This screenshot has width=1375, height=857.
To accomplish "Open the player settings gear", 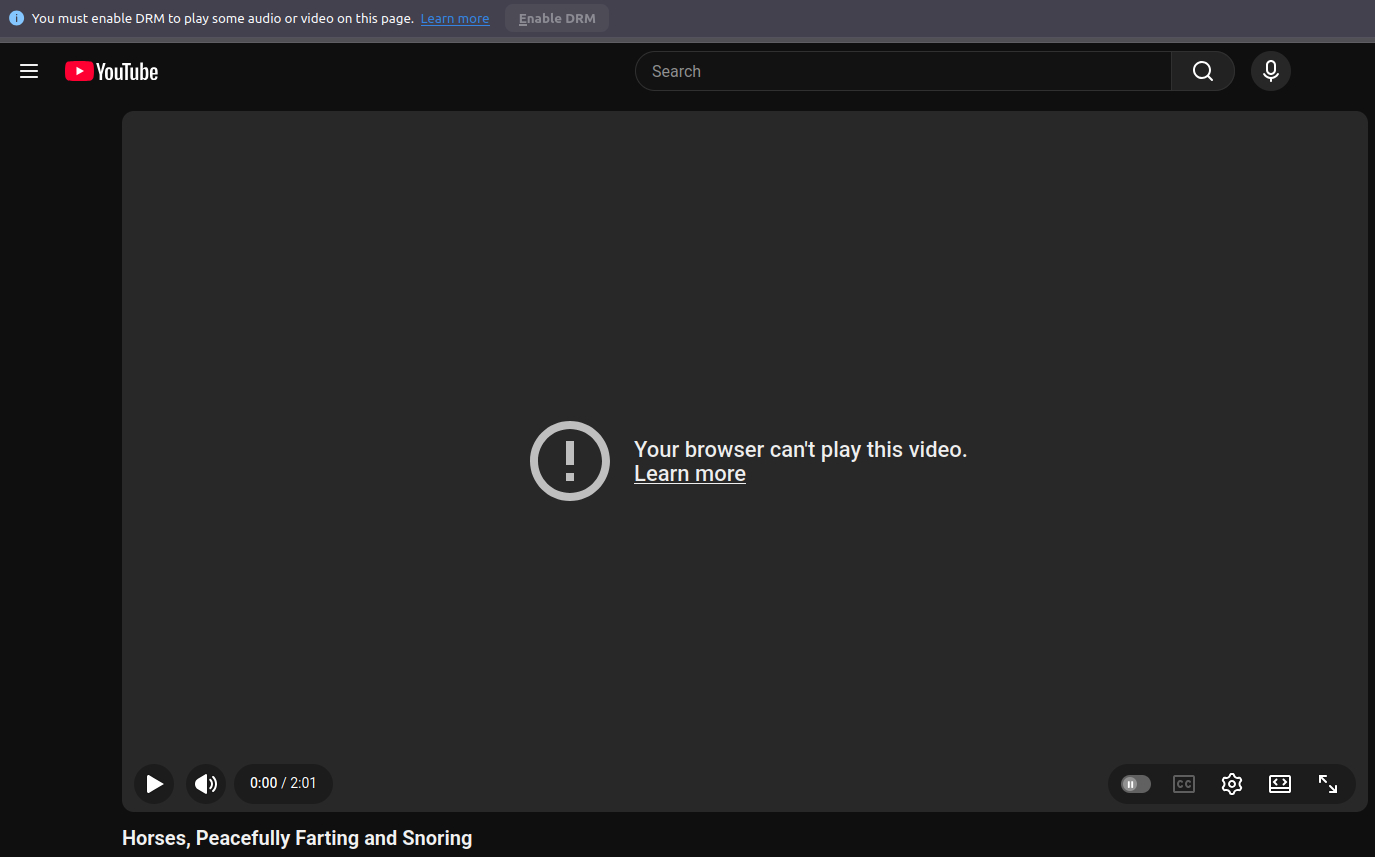I will point(1232,784).
